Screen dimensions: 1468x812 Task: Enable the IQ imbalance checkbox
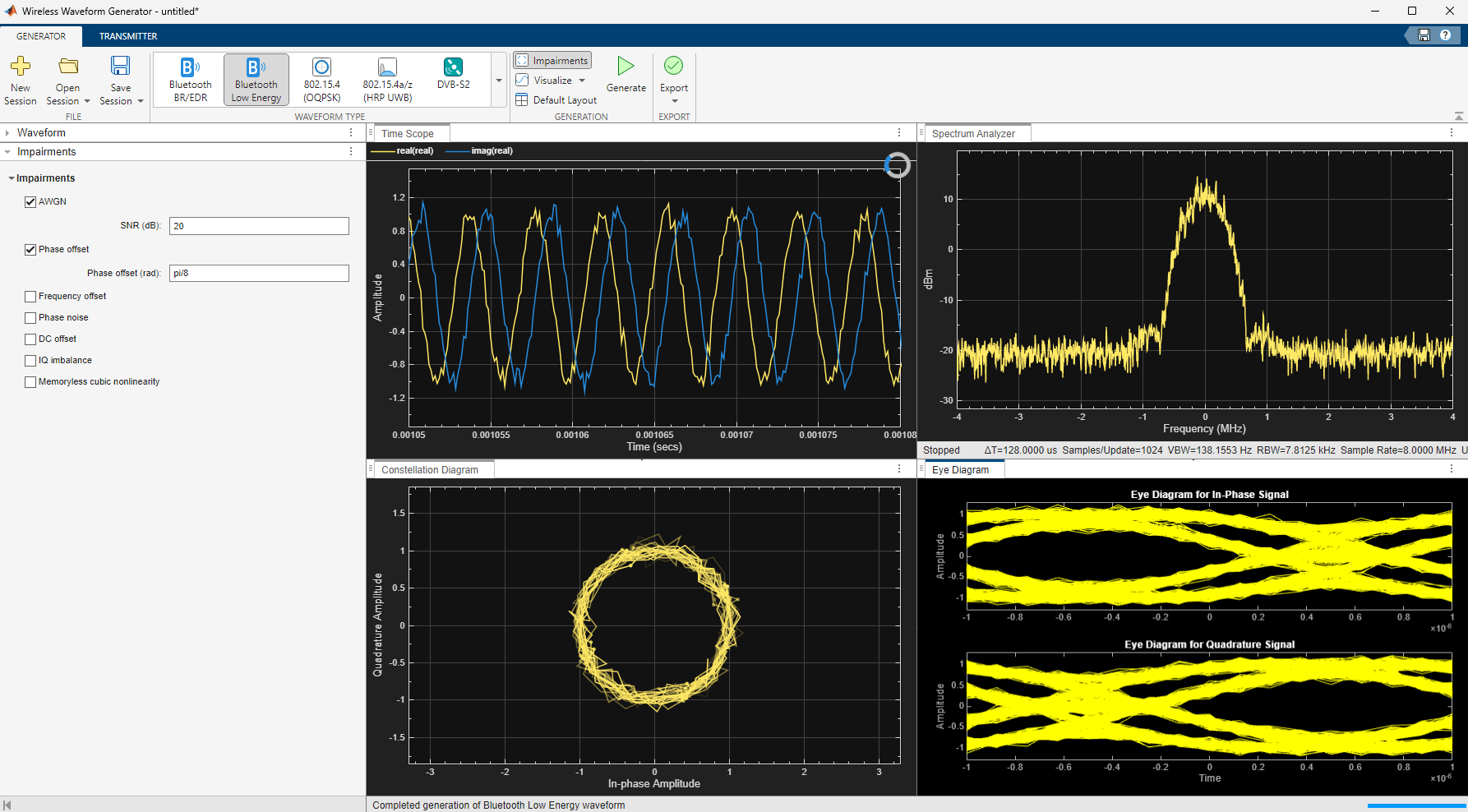click(x=30, y=361)
